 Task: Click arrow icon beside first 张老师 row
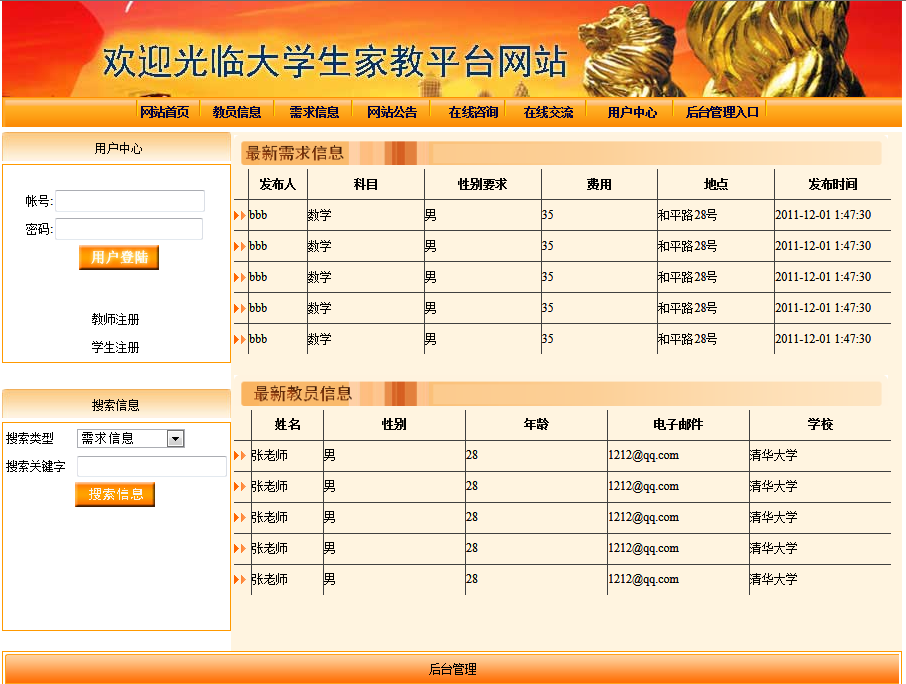(239, 456)
